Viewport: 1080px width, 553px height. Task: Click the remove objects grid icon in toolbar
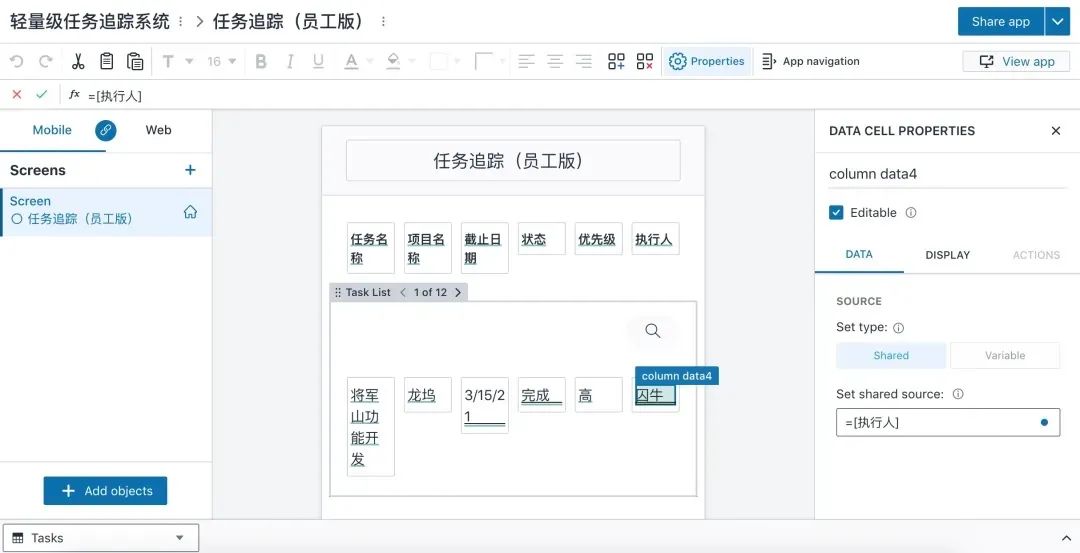645,61
